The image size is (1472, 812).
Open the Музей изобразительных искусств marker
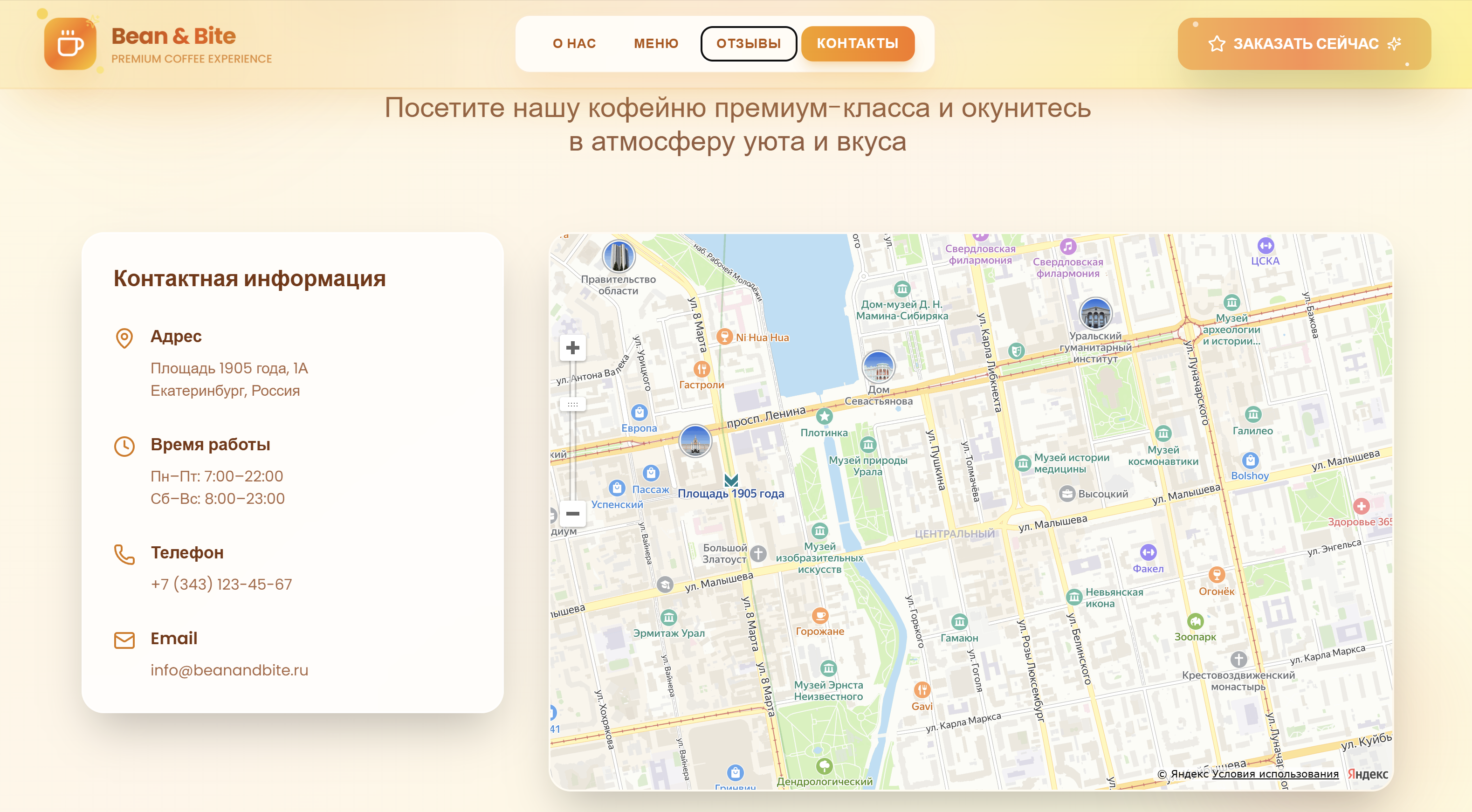tap(819, 531)
